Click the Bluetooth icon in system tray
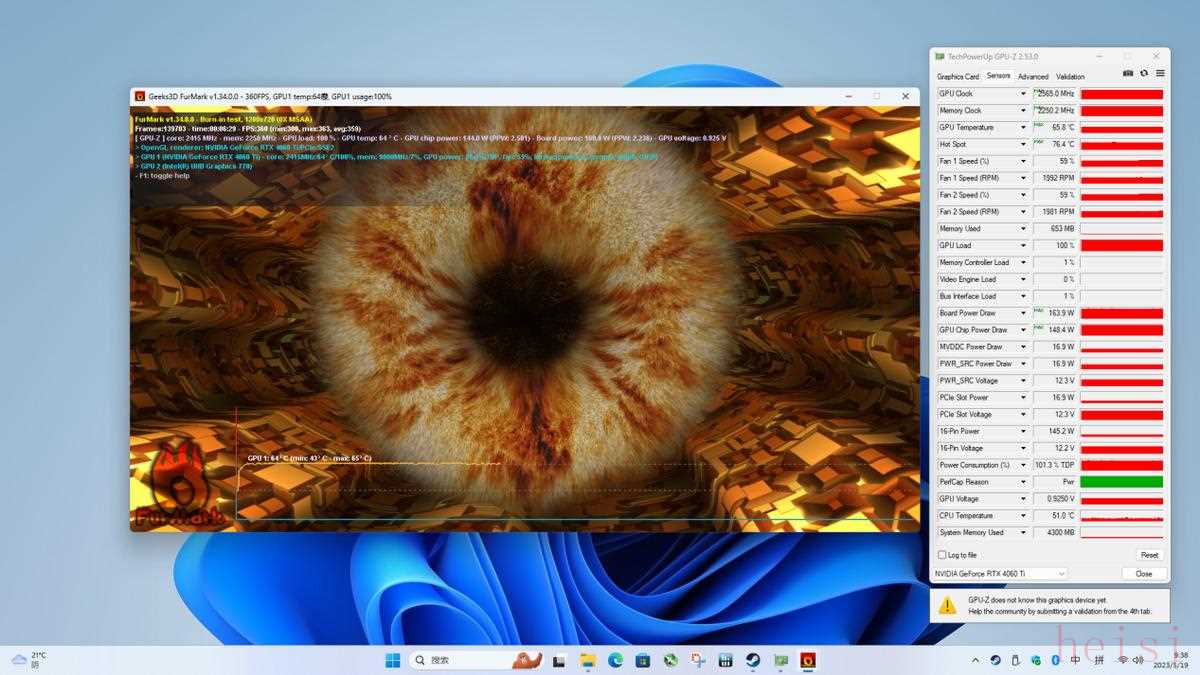The height and width of the screenshot is (675, 1200). coord(1055,660)
